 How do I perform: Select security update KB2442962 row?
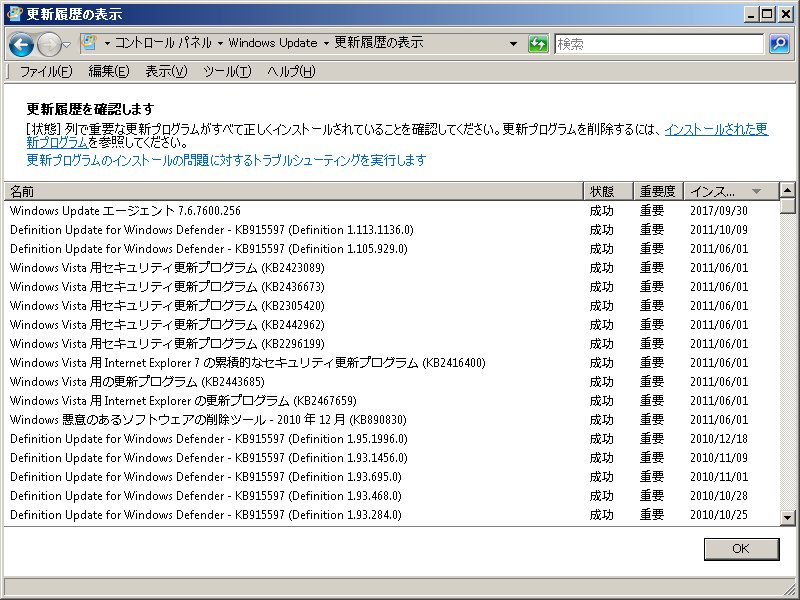(x=391, y=324)
